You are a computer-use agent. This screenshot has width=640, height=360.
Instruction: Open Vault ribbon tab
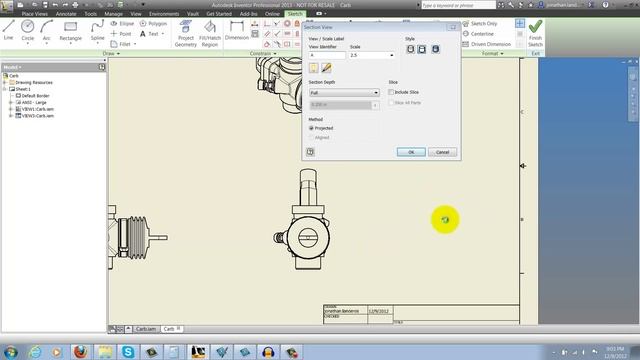tap(193, 14)
